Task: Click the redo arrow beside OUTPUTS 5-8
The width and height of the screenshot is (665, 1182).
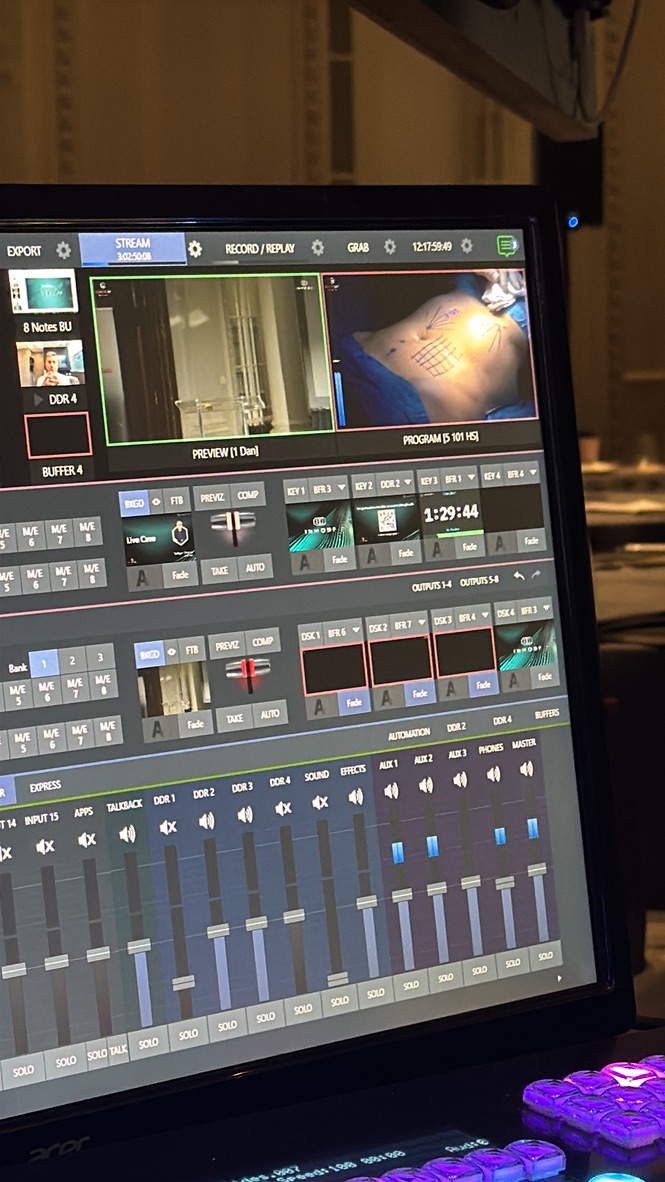Action: [x=536, y=574]
